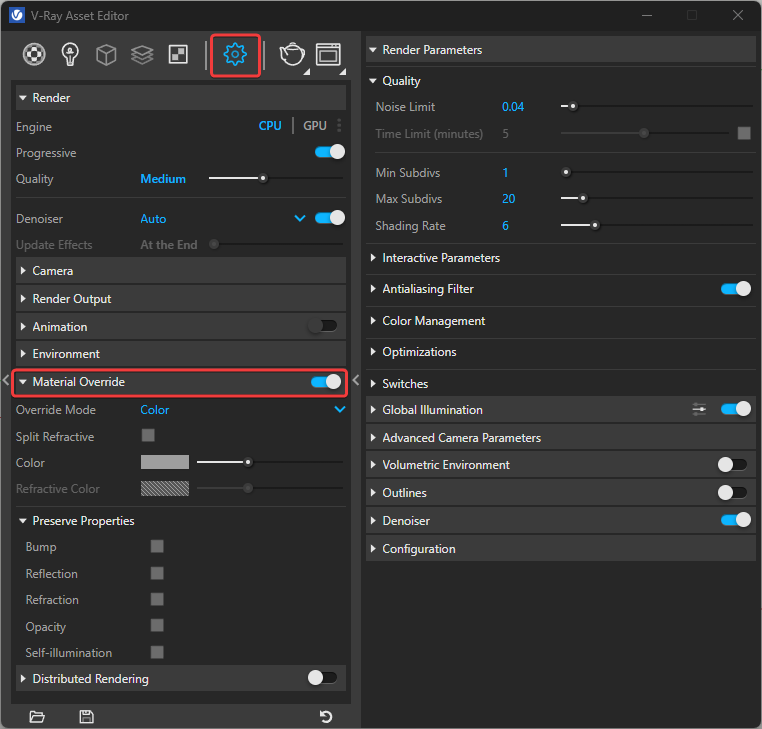Enable the Volumetric Environment toggle
762x729 pixels.
tap(733, 465)
